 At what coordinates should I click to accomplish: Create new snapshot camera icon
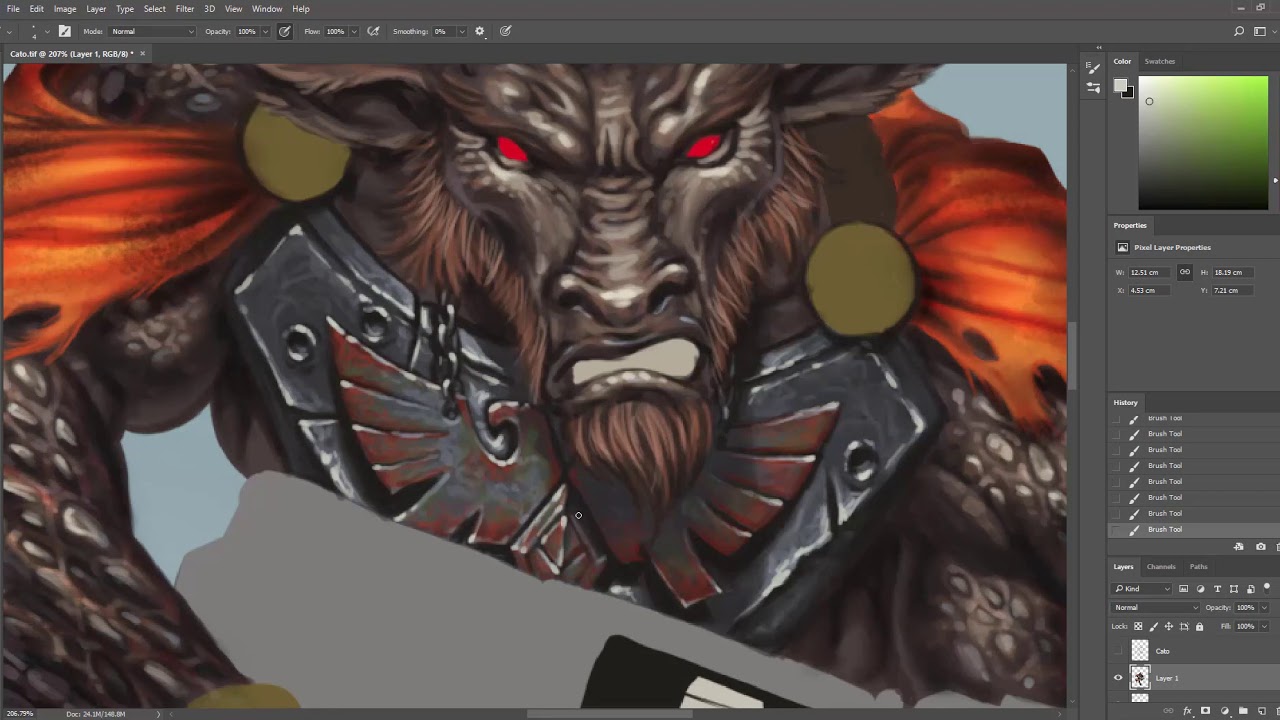[x=1260, y=547]
